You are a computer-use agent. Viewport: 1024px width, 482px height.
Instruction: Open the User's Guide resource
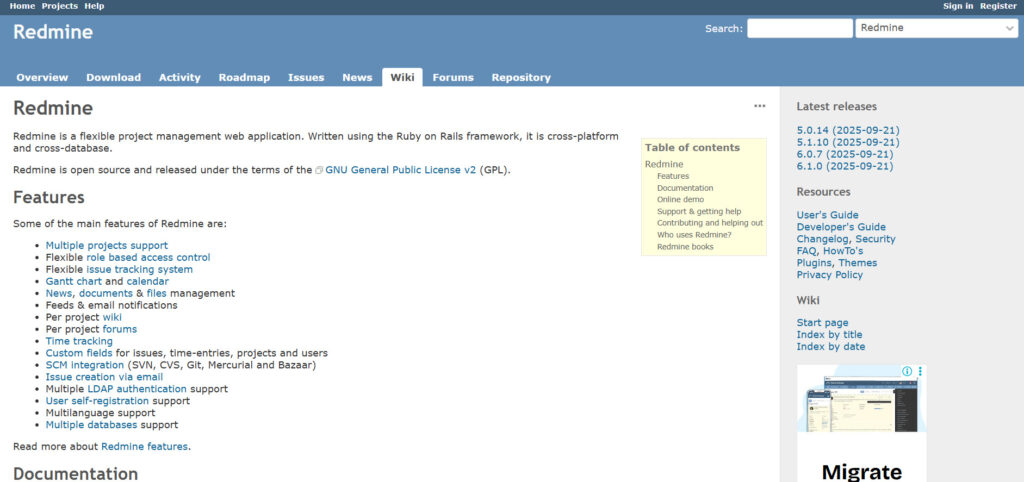pos(827,216)
